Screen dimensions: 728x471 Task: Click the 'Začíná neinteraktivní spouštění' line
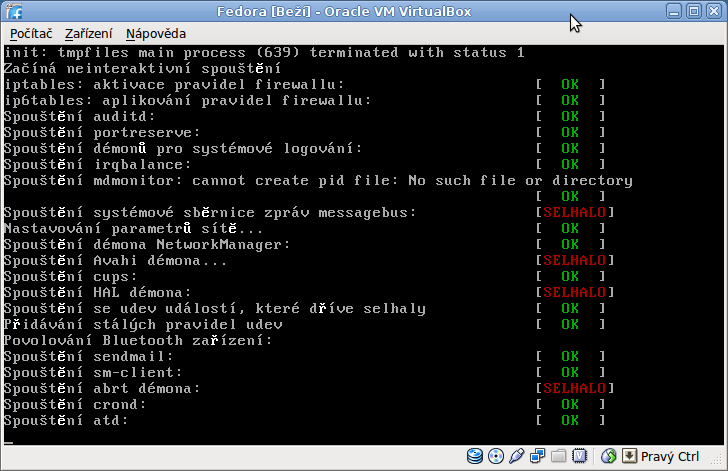[143, 68]
